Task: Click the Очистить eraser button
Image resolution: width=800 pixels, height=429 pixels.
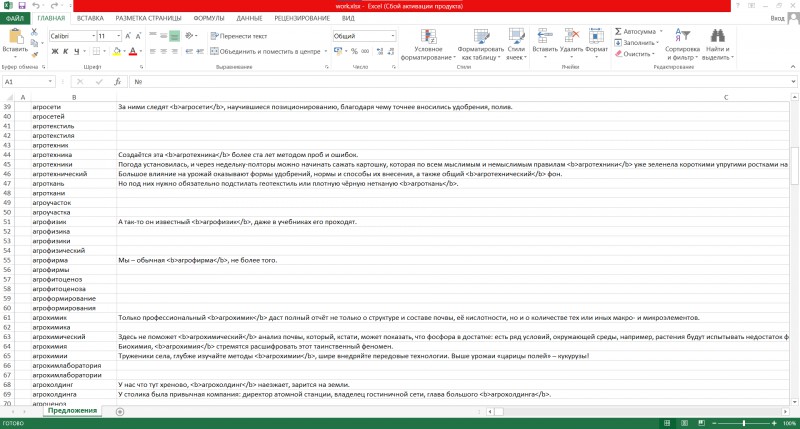Action: [634, 54]
